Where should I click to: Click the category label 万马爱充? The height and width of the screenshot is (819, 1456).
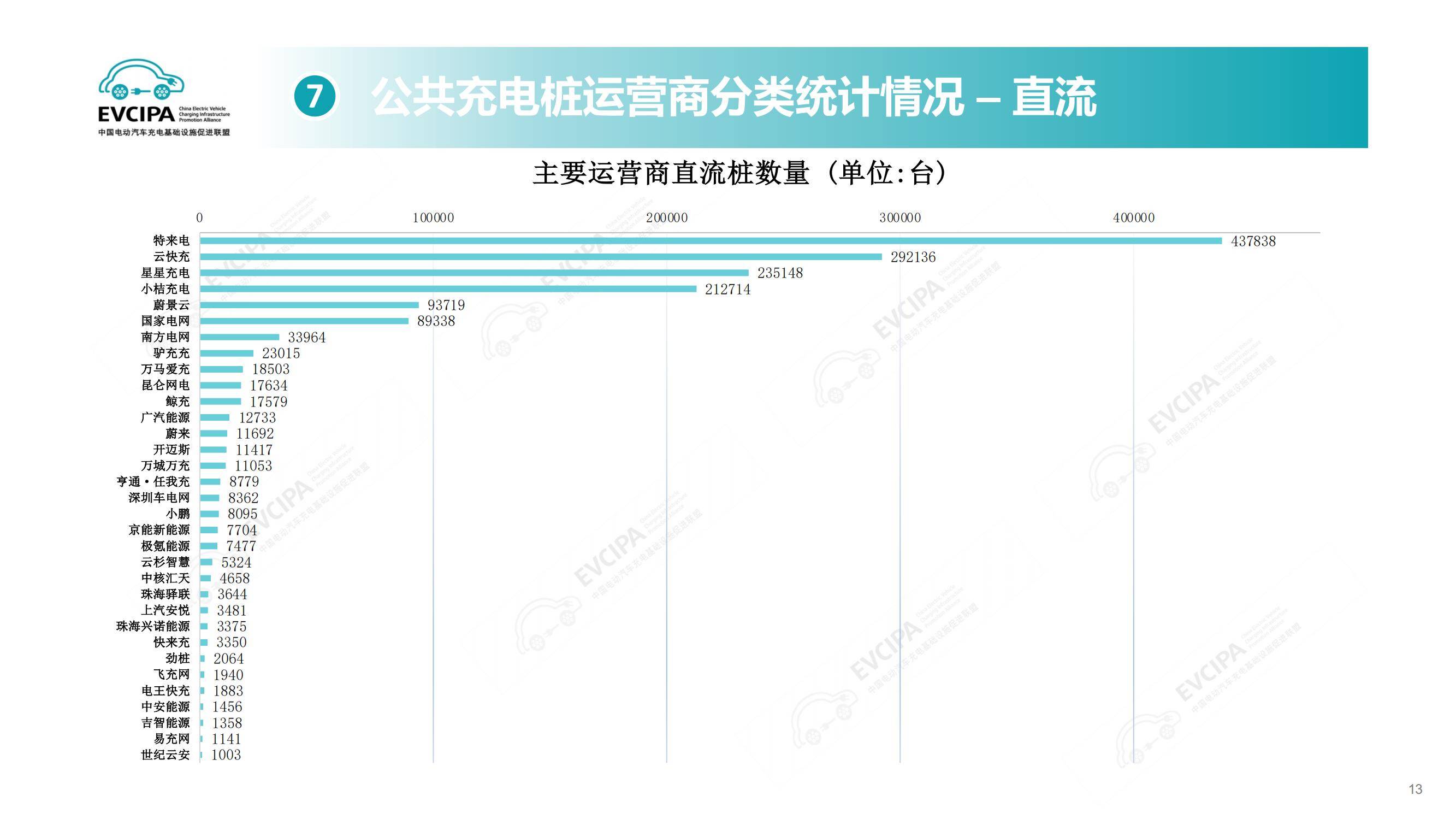165,369
